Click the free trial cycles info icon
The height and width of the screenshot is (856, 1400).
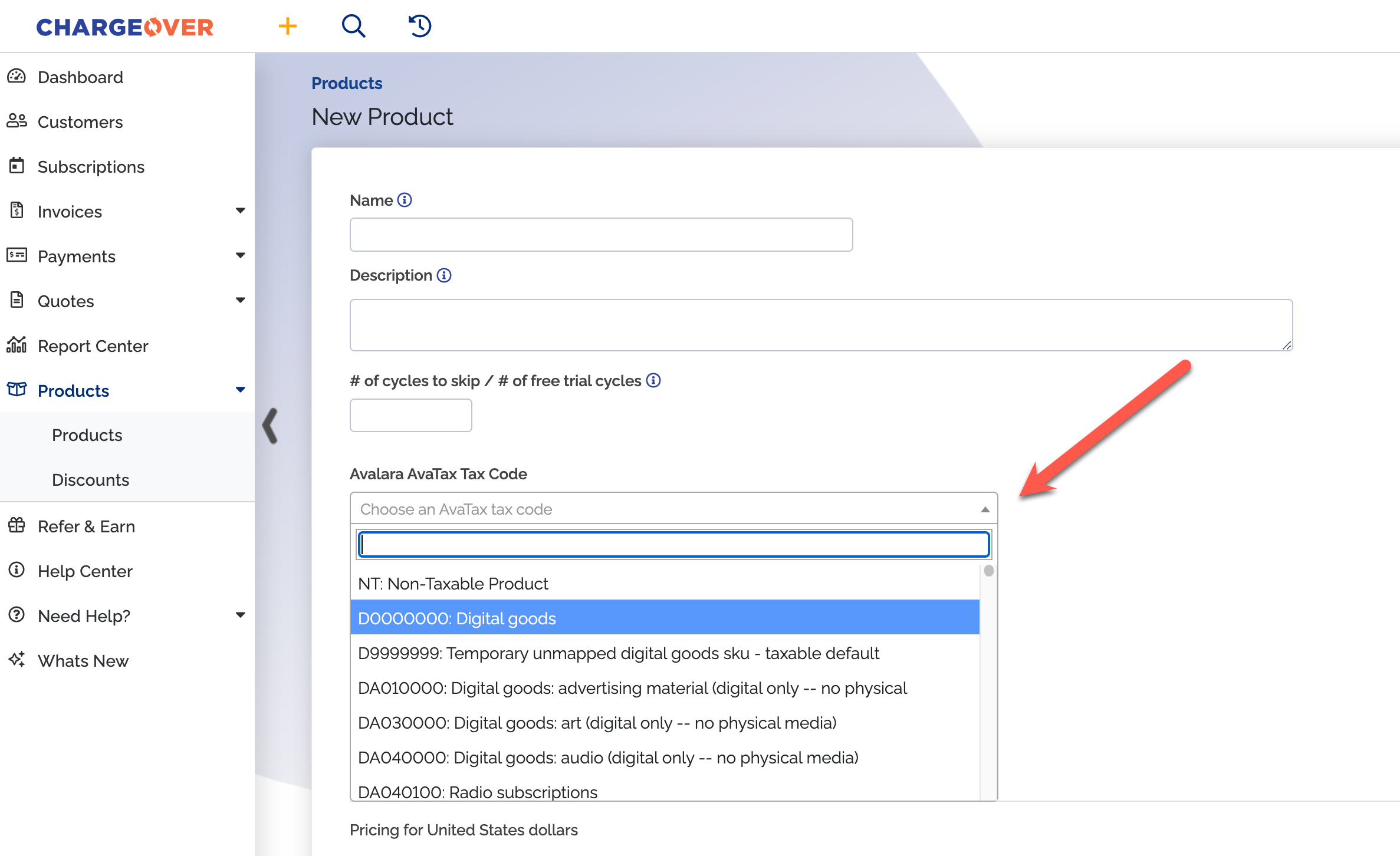tap(653, 381)
